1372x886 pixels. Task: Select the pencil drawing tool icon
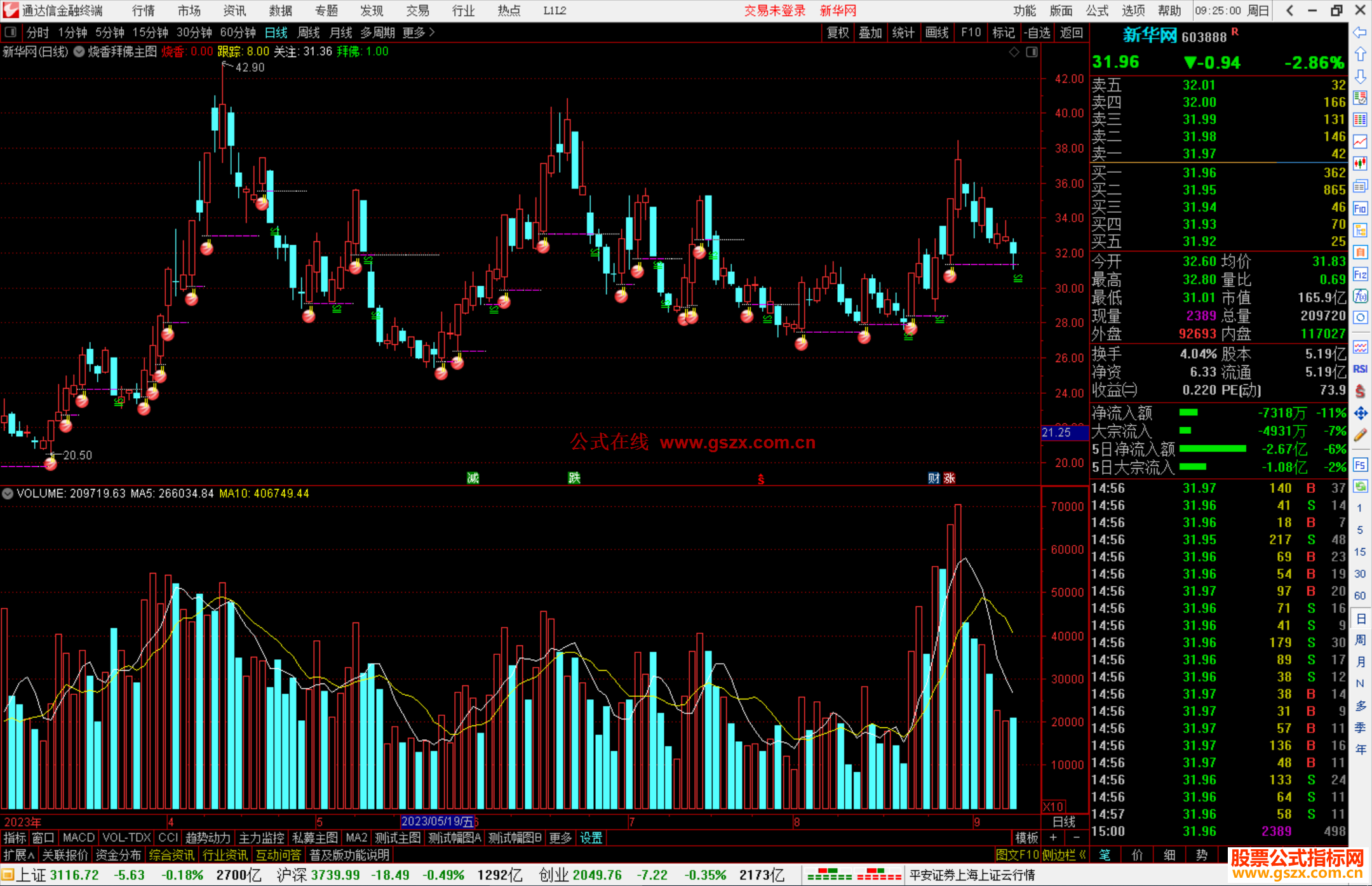[1360, 436]
